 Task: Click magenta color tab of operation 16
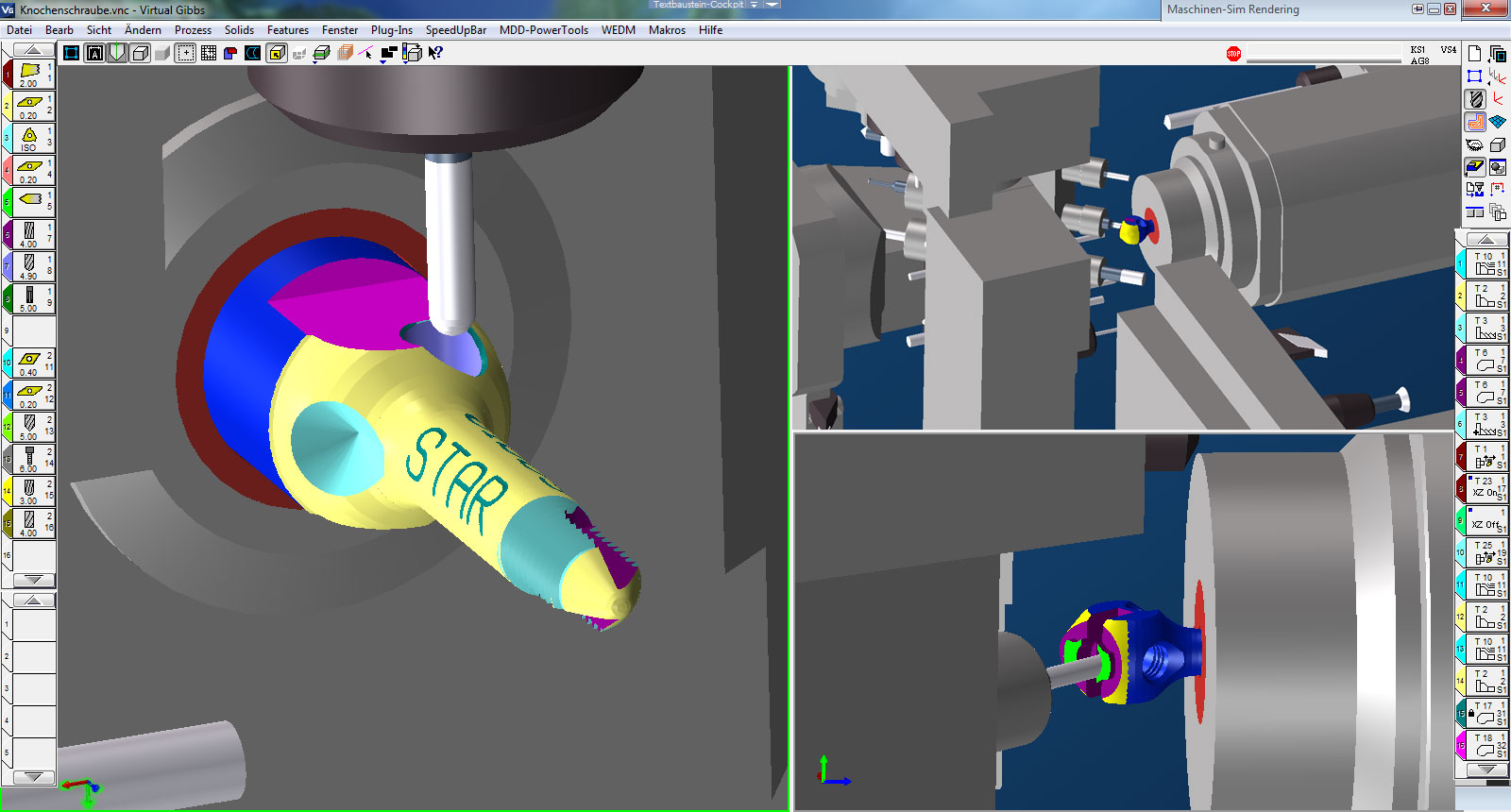click(1461, 744)
